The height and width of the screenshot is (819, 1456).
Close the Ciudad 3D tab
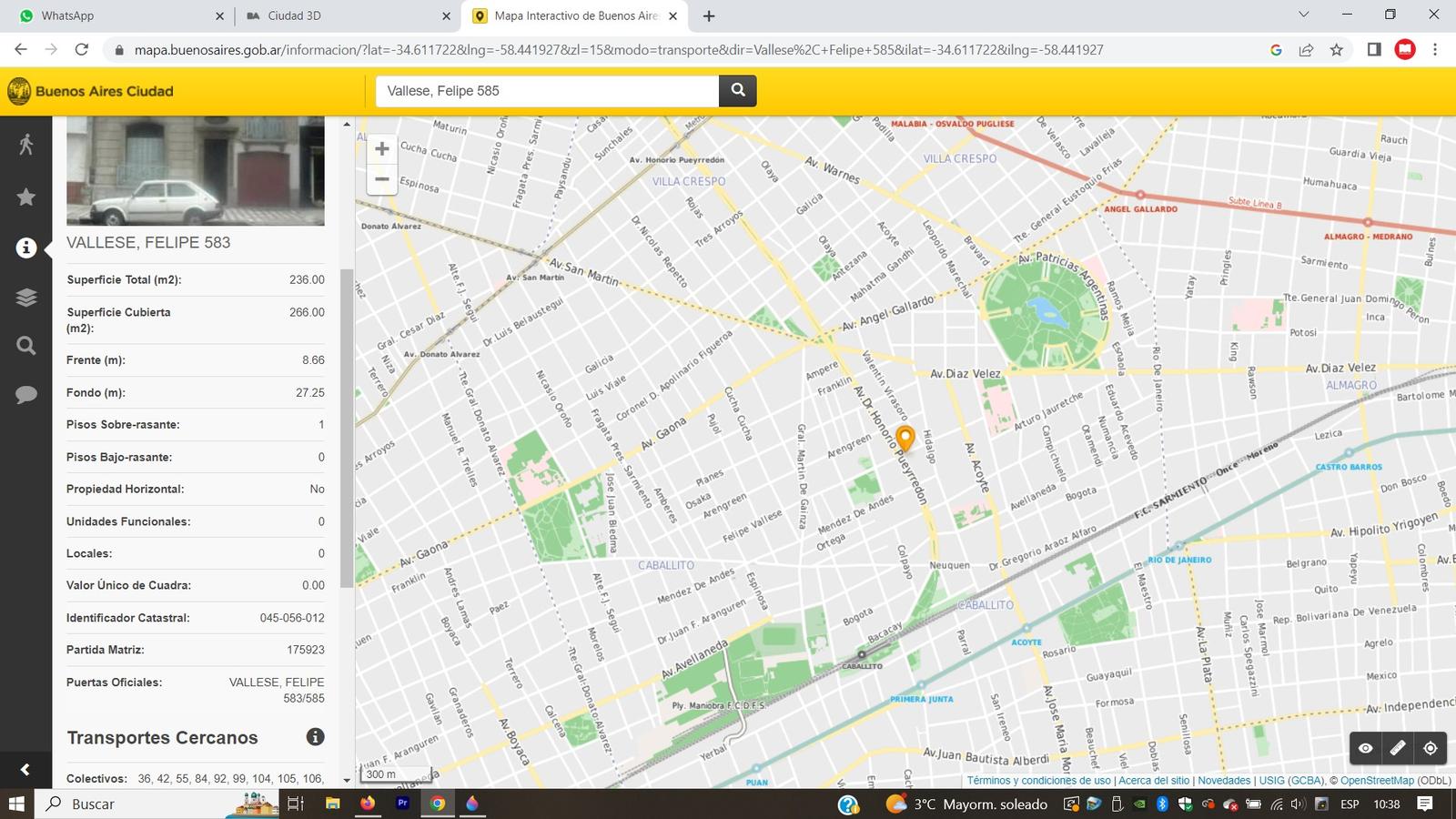point(446,15)
